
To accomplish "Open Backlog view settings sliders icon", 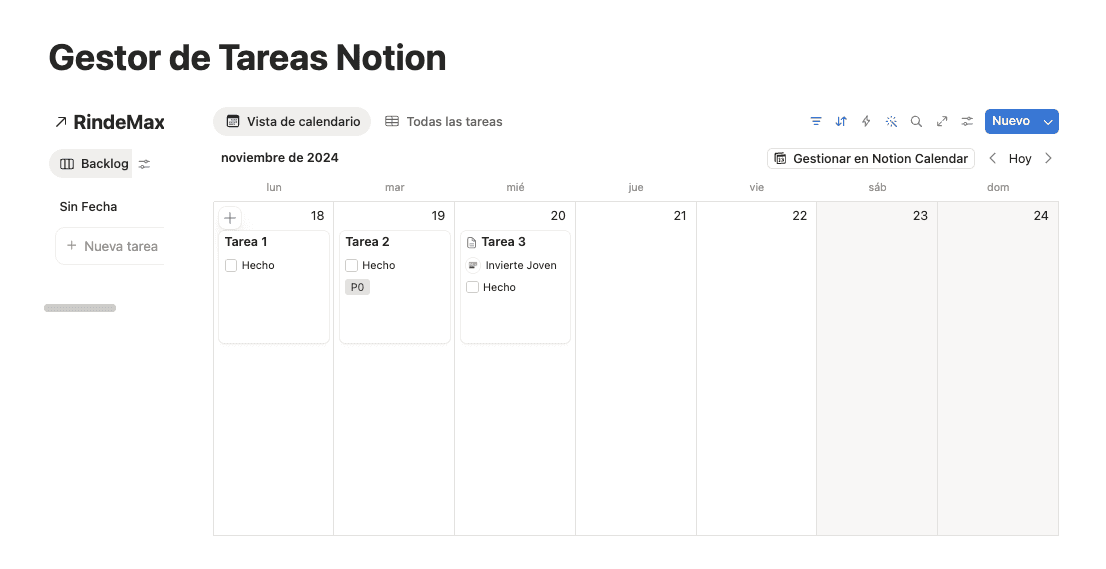I will [x=145, y=164].
